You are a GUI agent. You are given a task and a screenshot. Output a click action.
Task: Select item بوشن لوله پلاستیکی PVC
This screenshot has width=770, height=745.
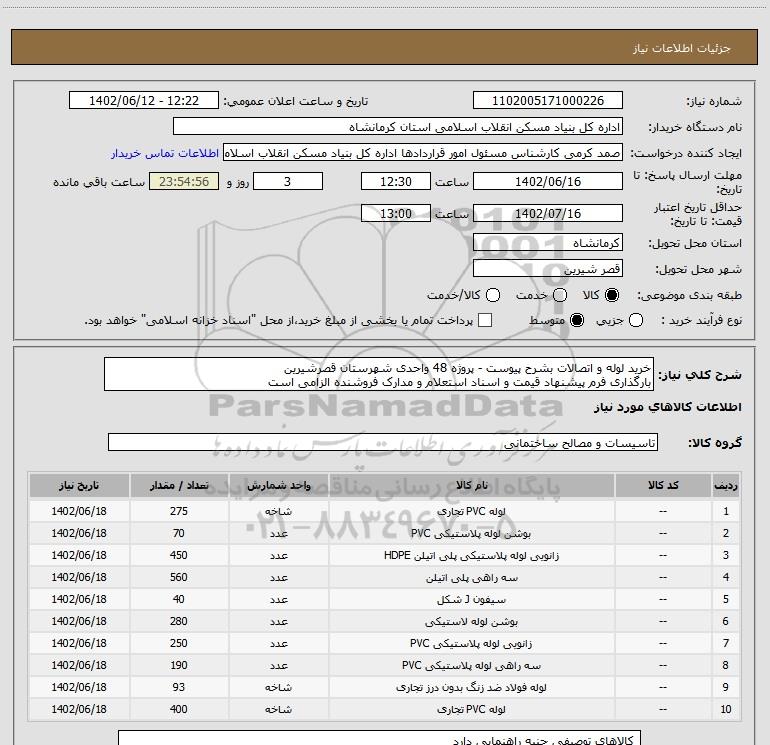tap(471, 533)
